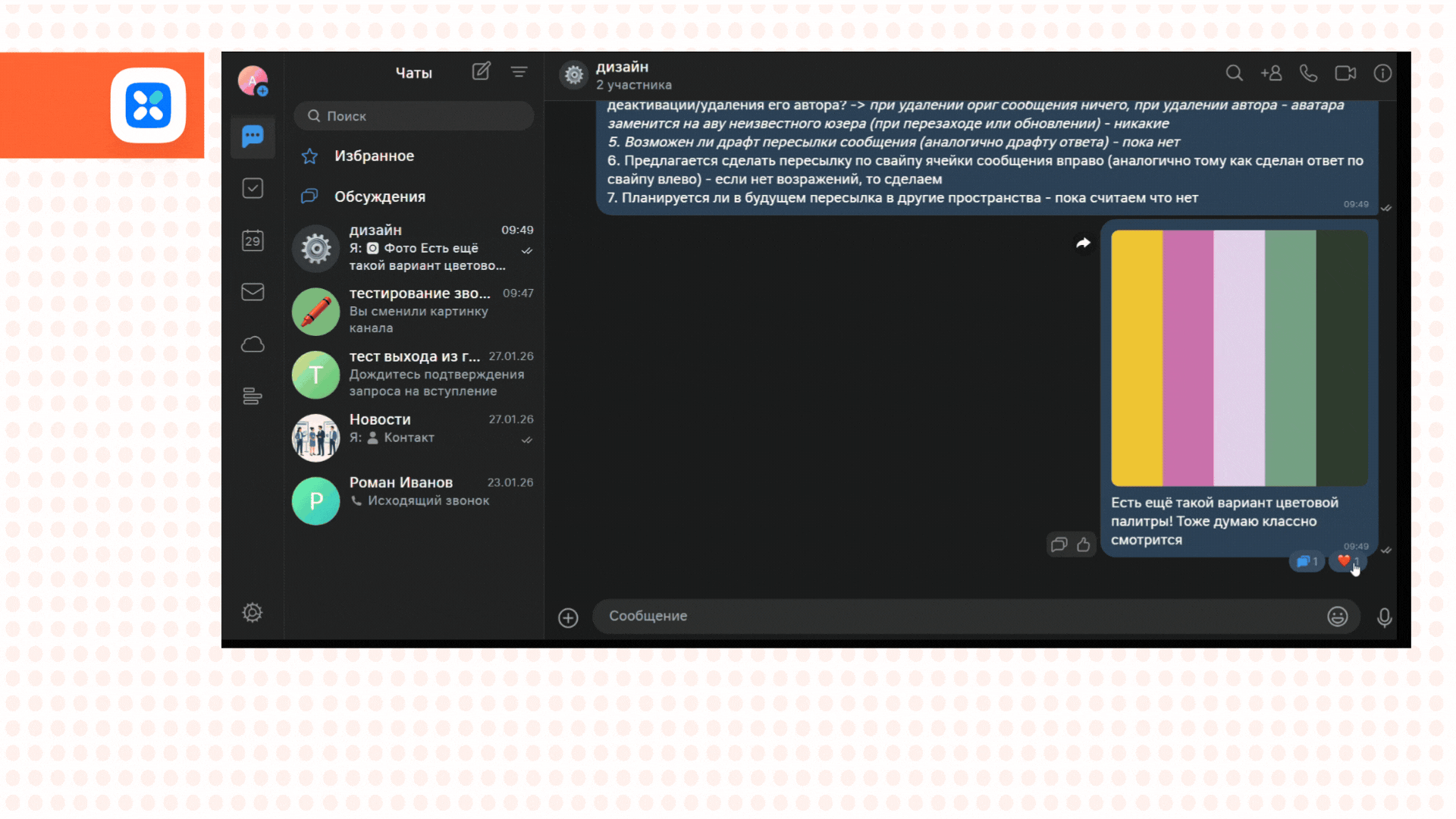Select the тест выхода из г... chat
1456x819 pixels.
click(414, 374)
